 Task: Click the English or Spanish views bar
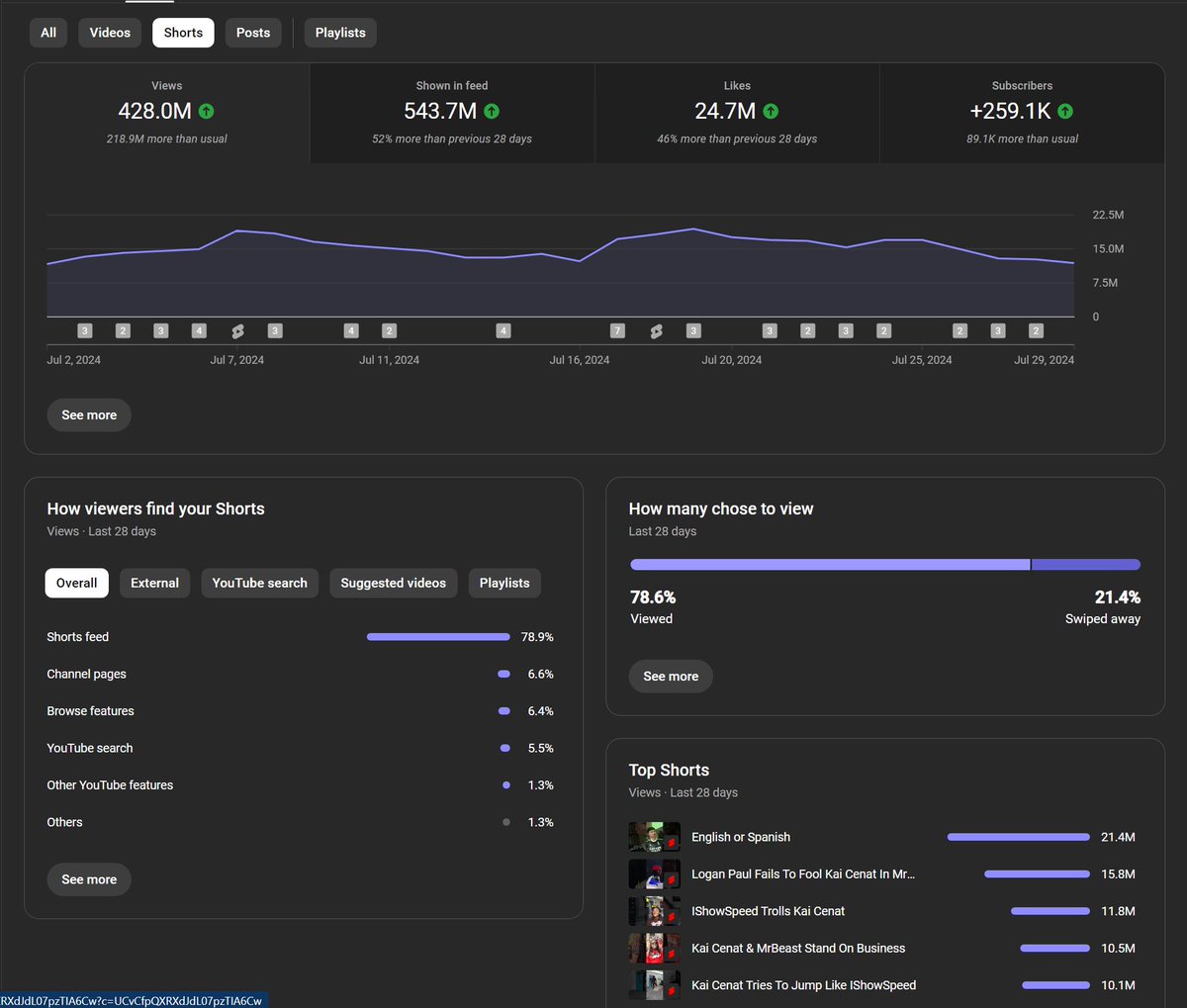1019,837
